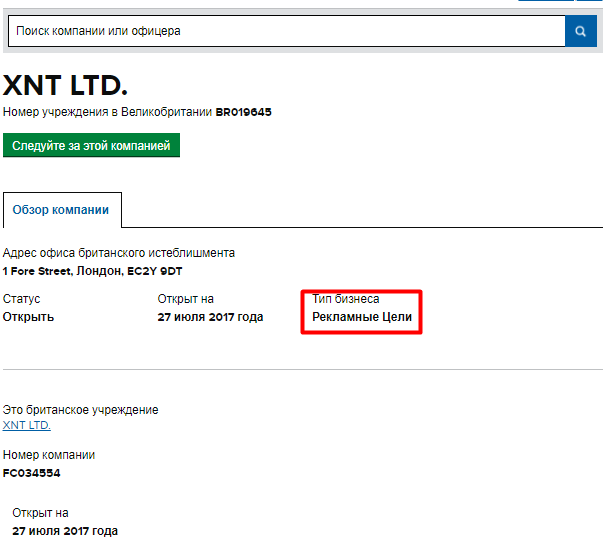Screen dimensions: 606x554
Task: Click the 'Открыт на' label beside 'Статус'
Action: point(185,299)
